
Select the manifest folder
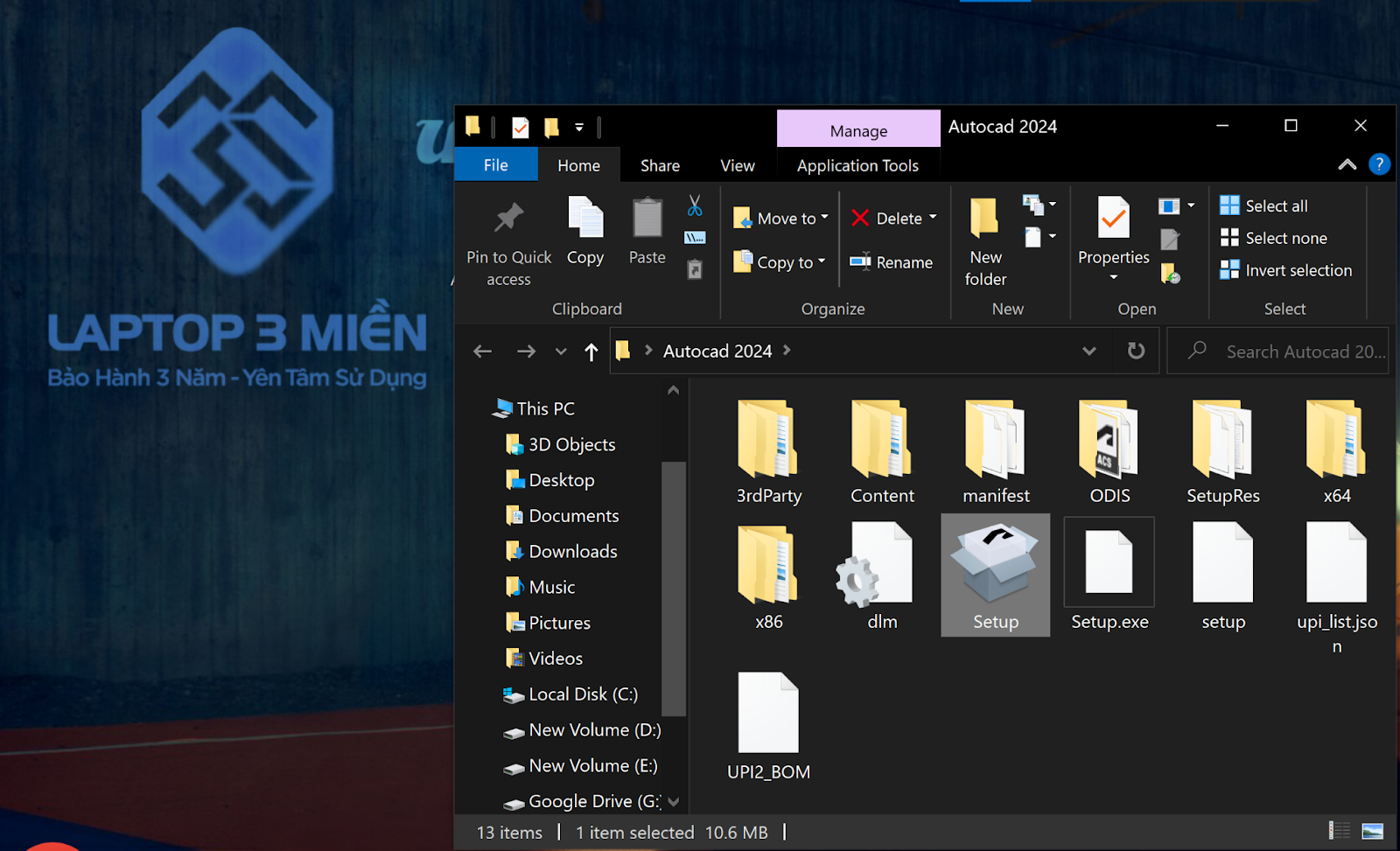996,451
